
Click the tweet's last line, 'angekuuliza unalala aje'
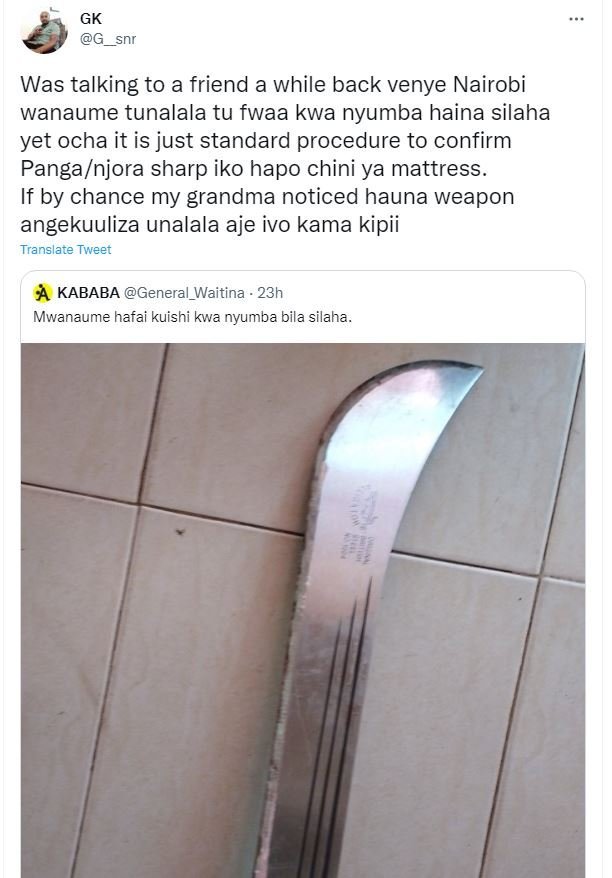209,225
